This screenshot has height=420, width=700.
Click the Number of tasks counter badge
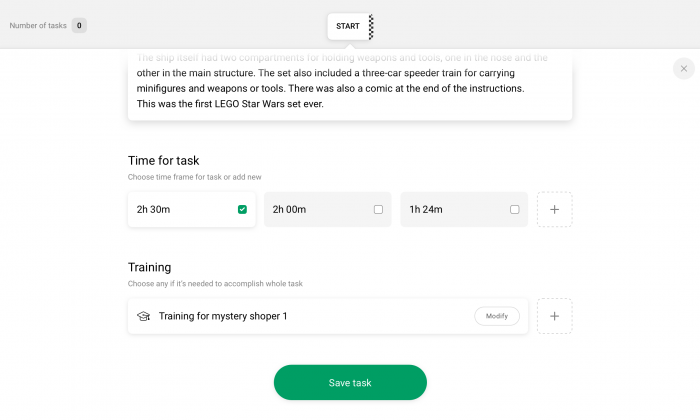(79, 25)
